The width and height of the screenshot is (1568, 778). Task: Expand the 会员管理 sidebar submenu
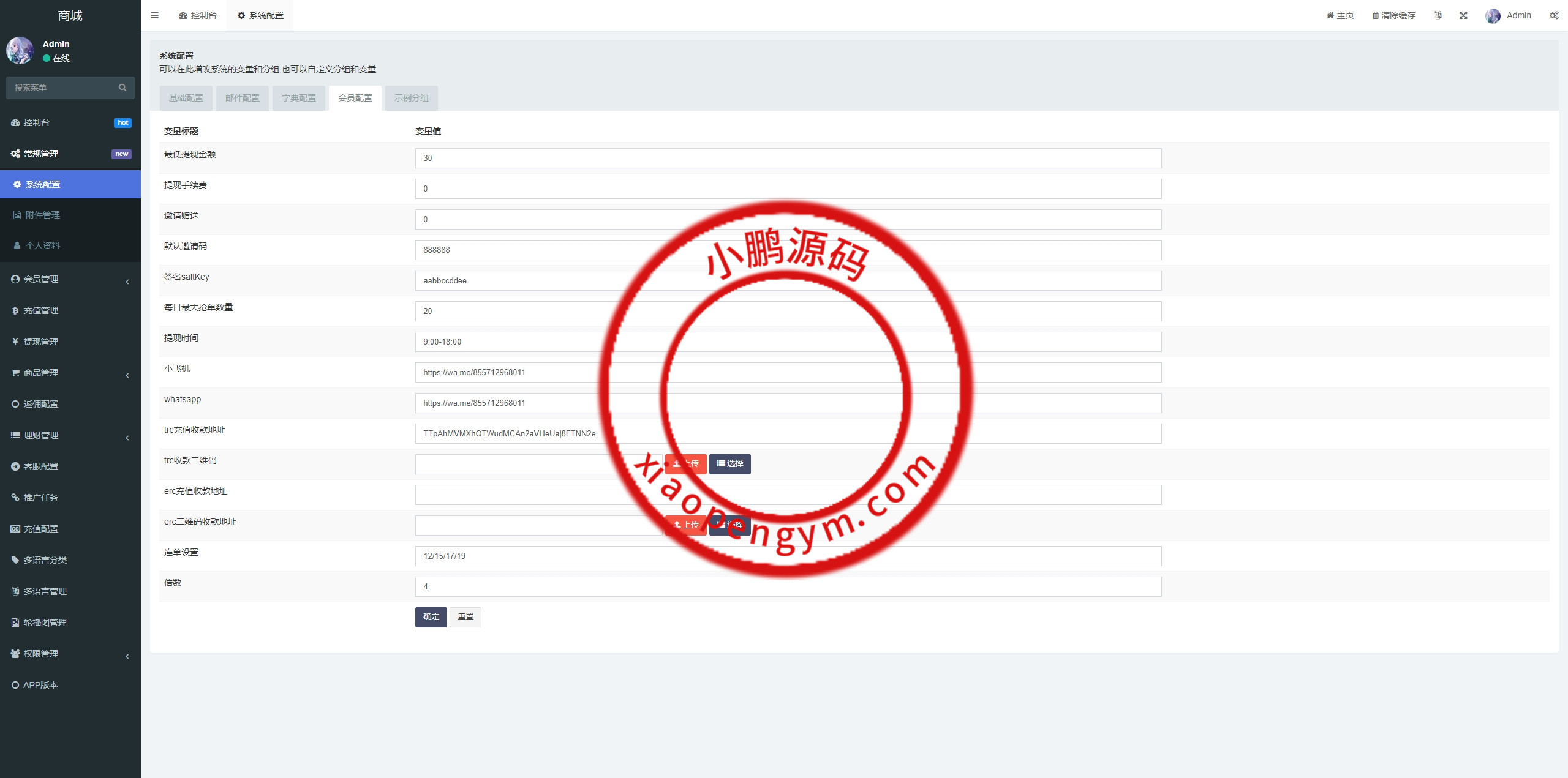click(x=40, y=279)
